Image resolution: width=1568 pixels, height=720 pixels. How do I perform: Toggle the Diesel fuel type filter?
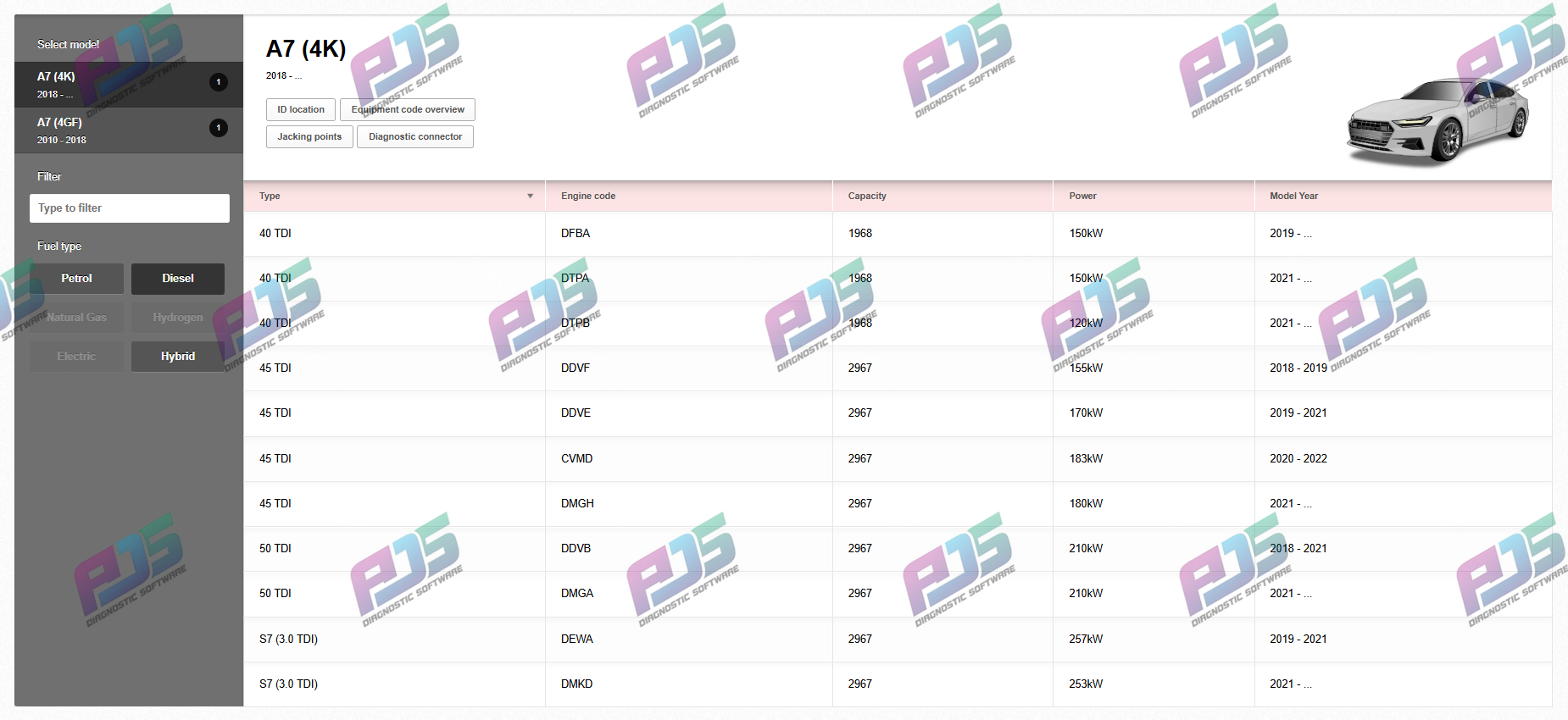pyautogui.click(x=178, y=279)
